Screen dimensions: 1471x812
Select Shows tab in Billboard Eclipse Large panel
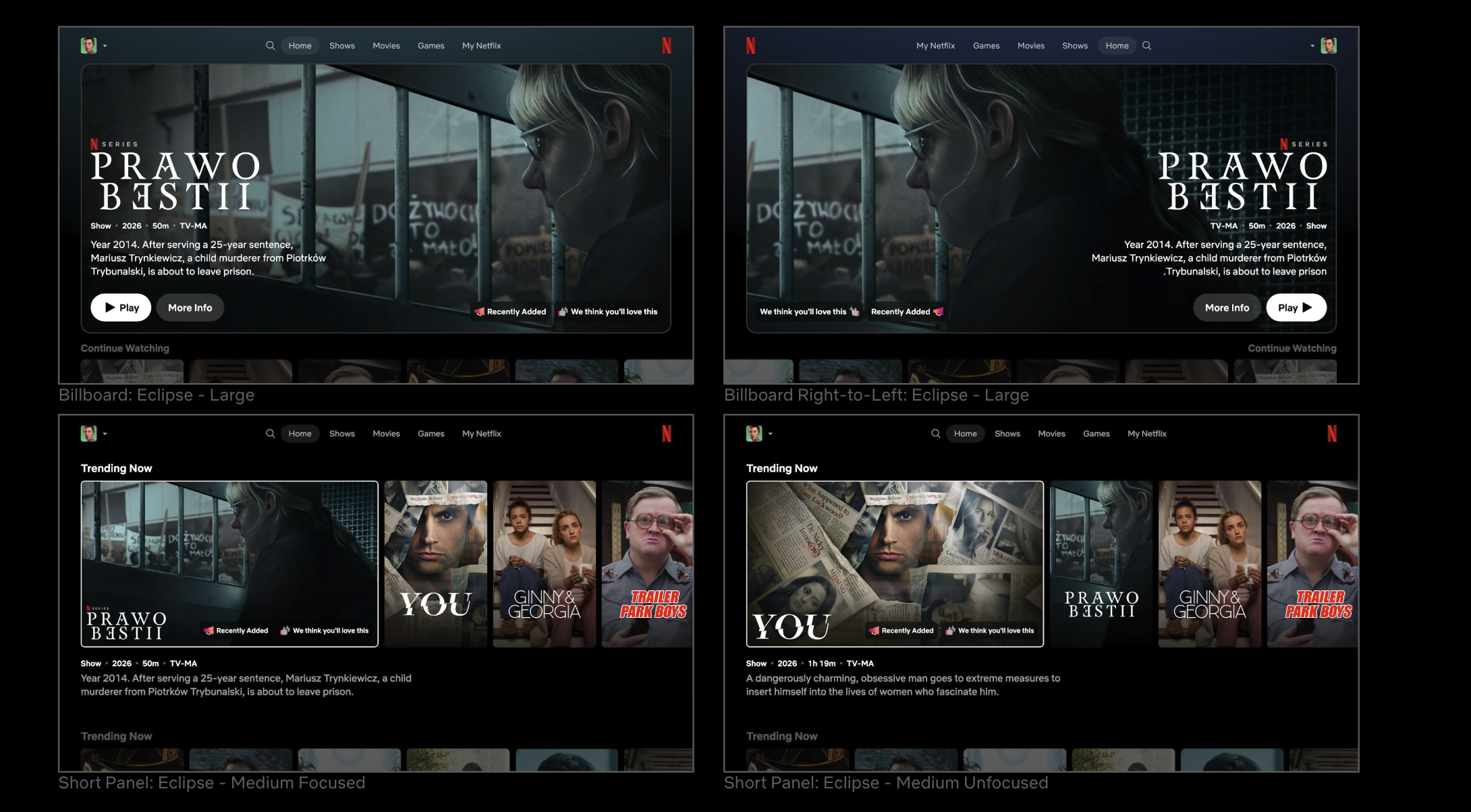(342, 46)
